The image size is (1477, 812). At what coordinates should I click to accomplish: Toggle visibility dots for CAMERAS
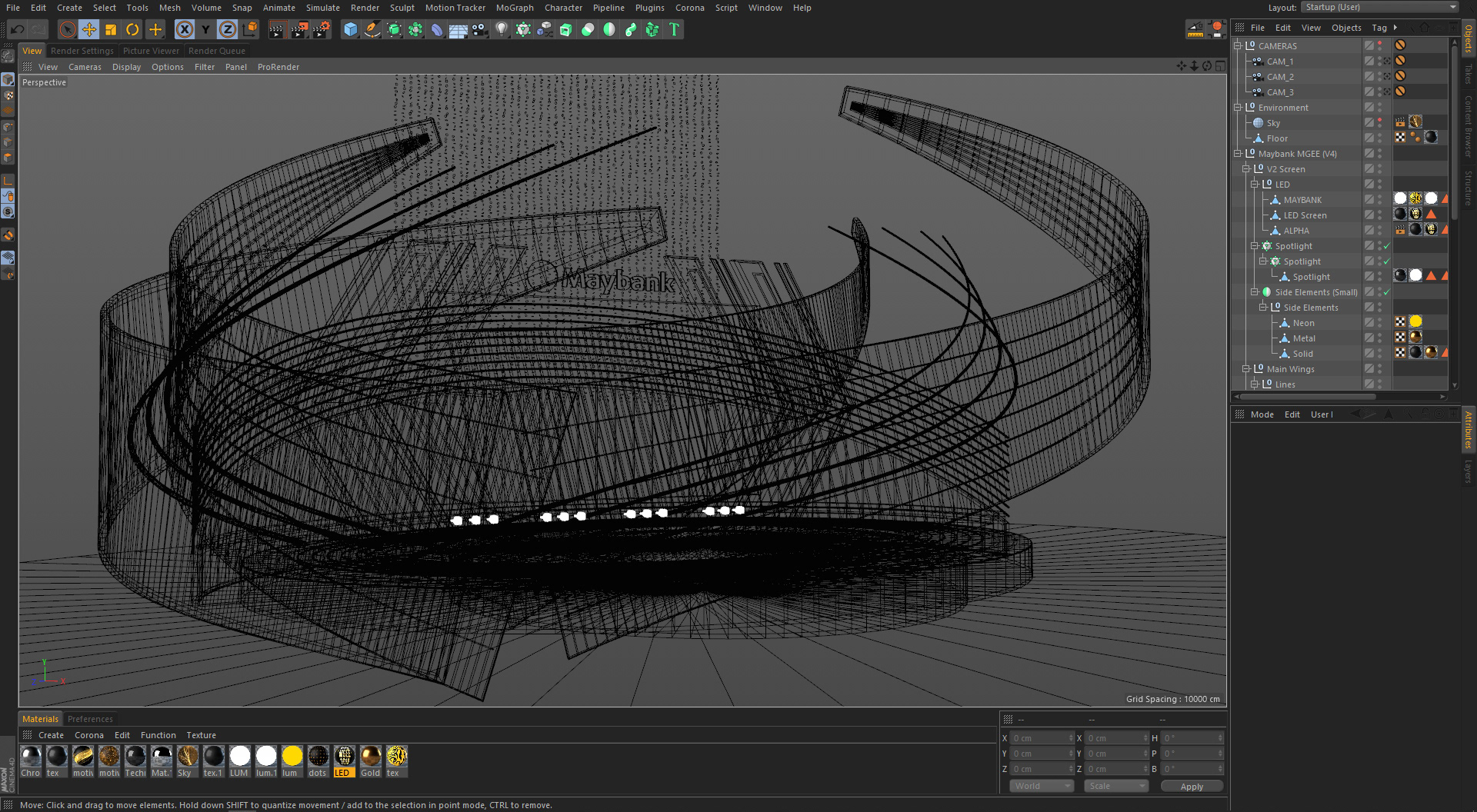(1380, 45)
